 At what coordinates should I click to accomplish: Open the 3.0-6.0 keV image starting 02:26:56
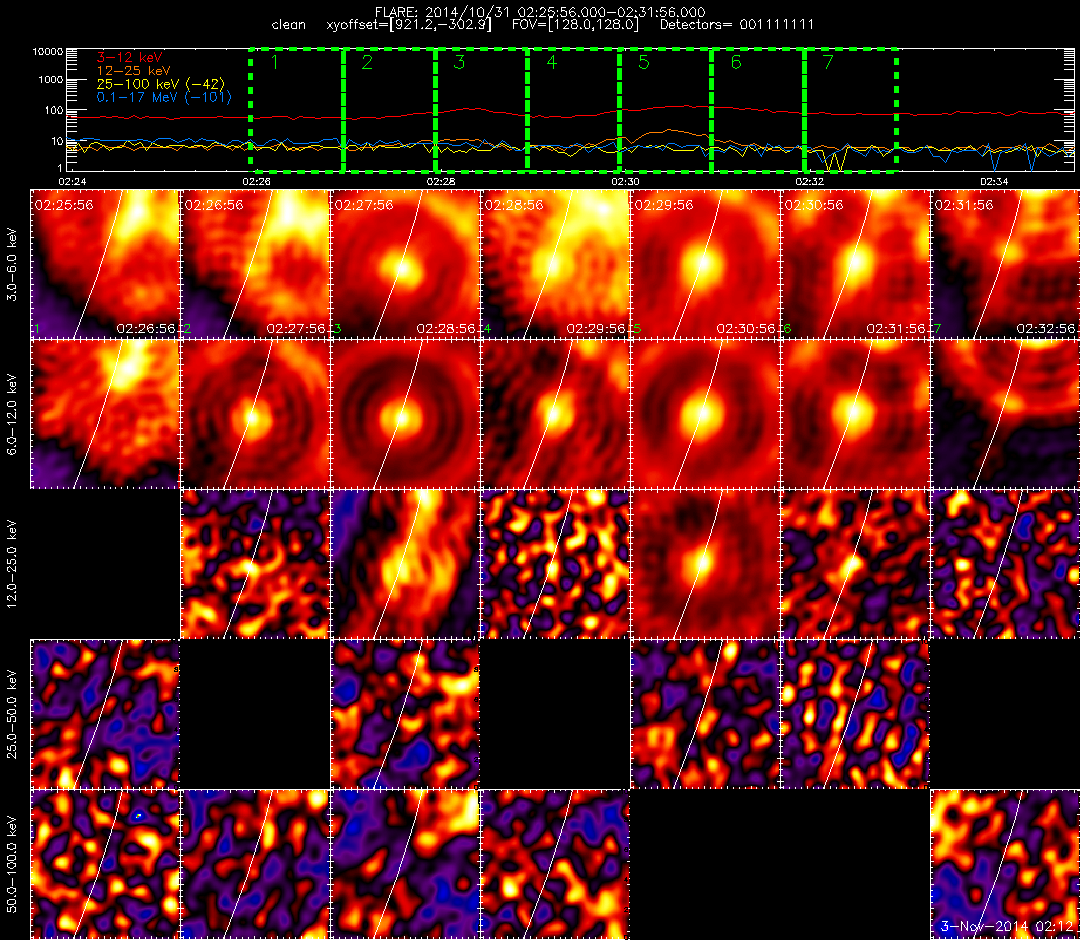pos(255,264)
